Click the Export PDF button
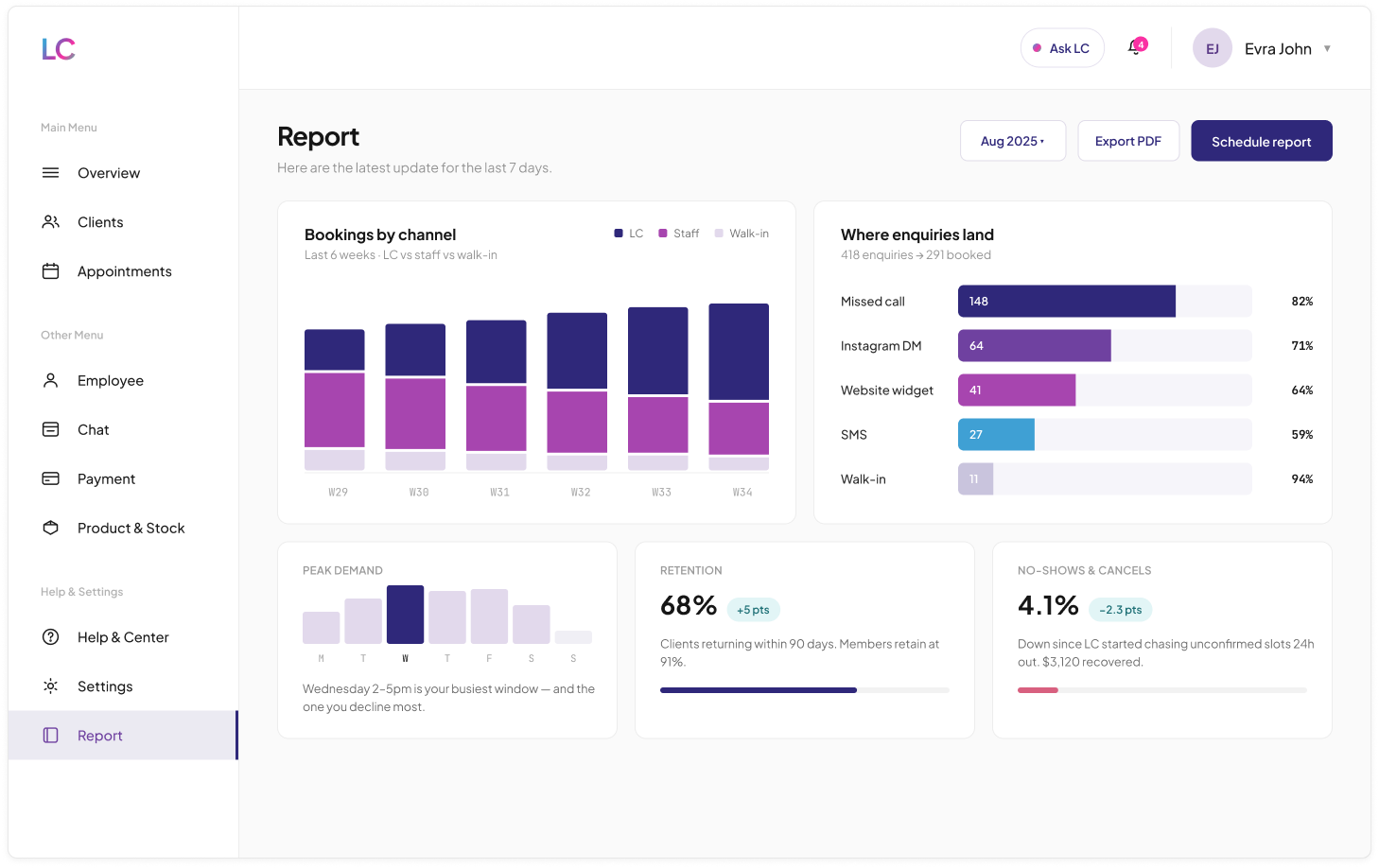Screen dimensions: 1379x868 point(1128,141)
